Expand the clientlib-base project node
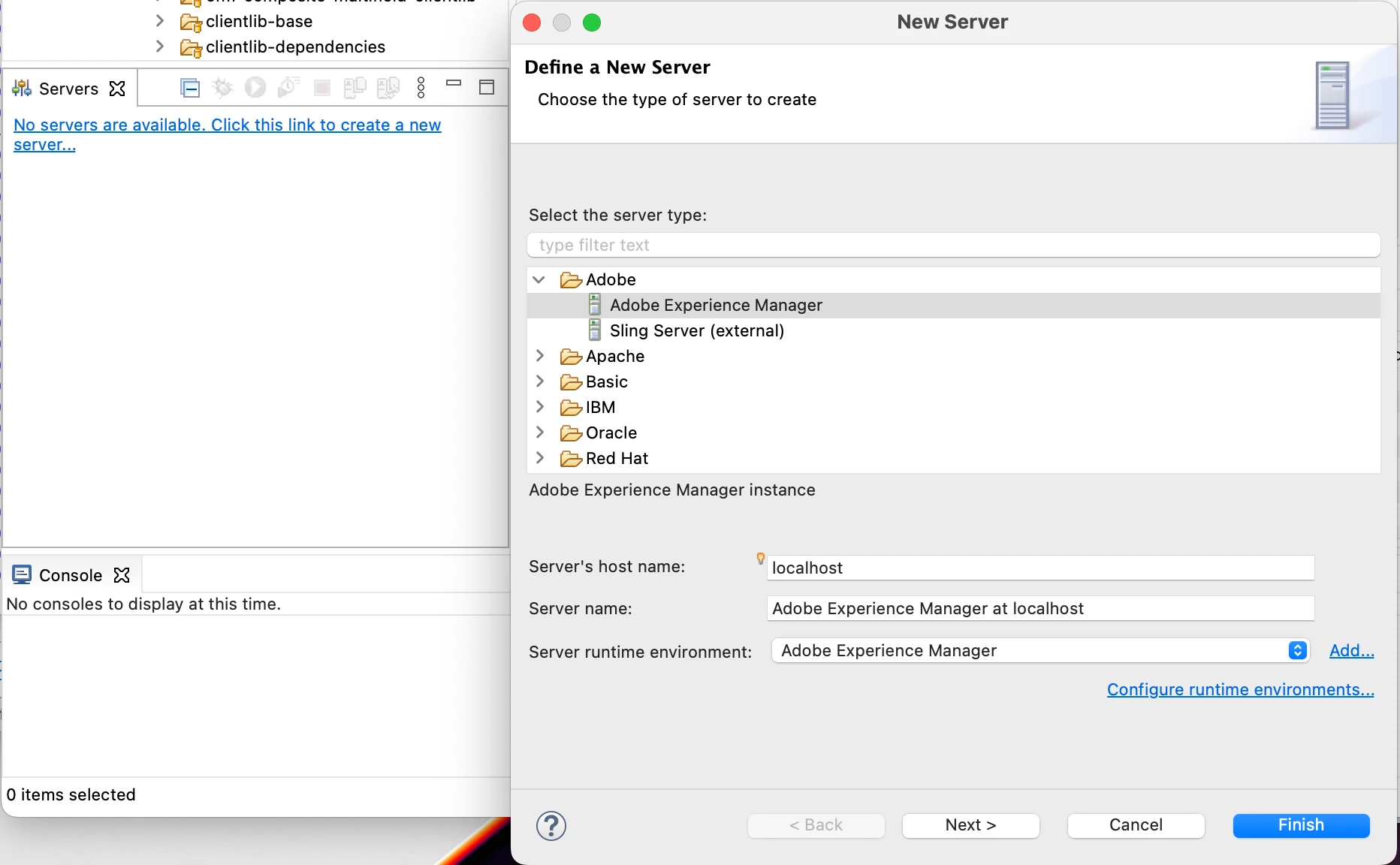 tap(159, 20)
